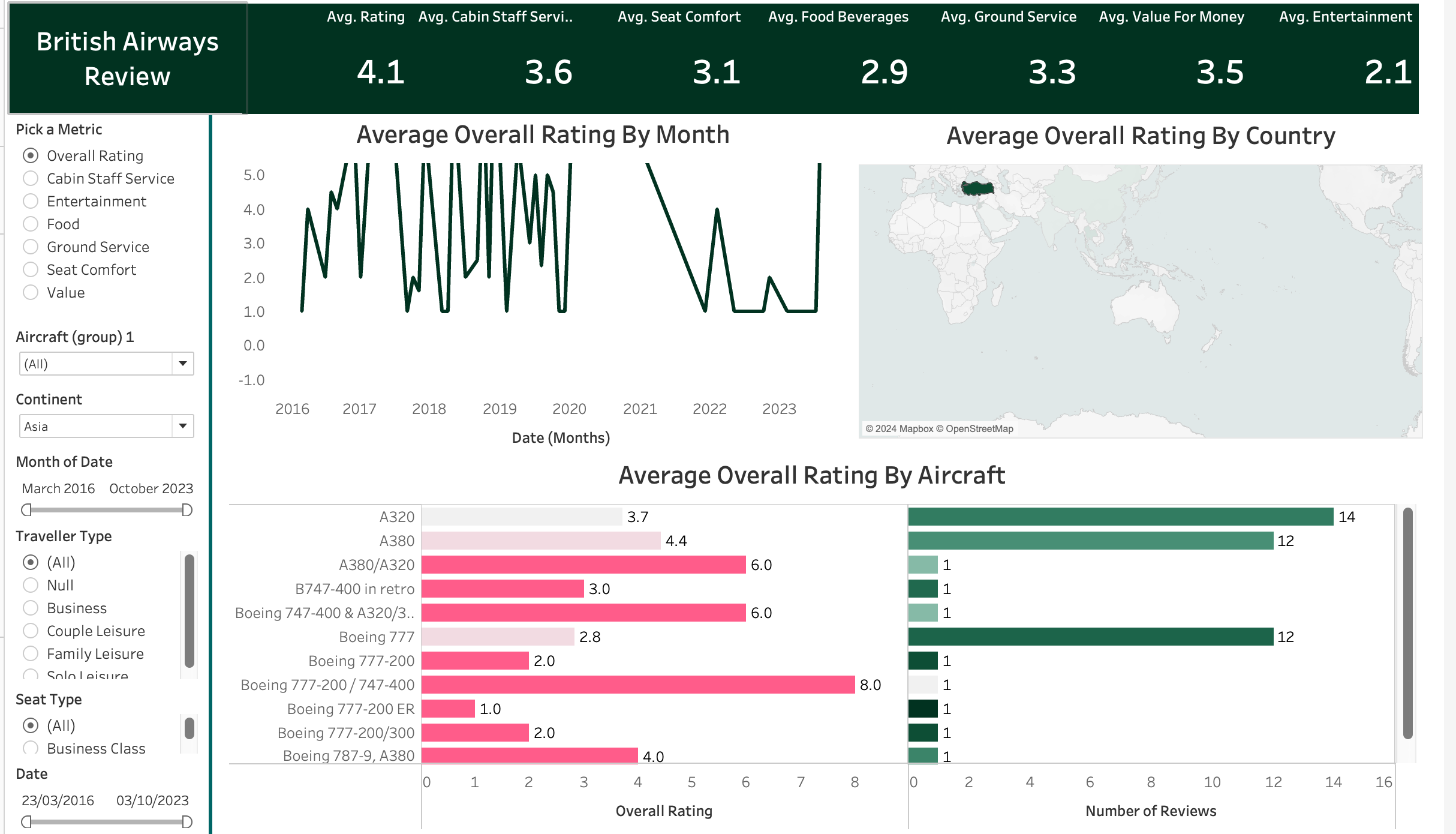The width and height of the screenshot is (1456, 834).
Task: Choose Family Leisure traveller type
Action: (x=31, y=653)
